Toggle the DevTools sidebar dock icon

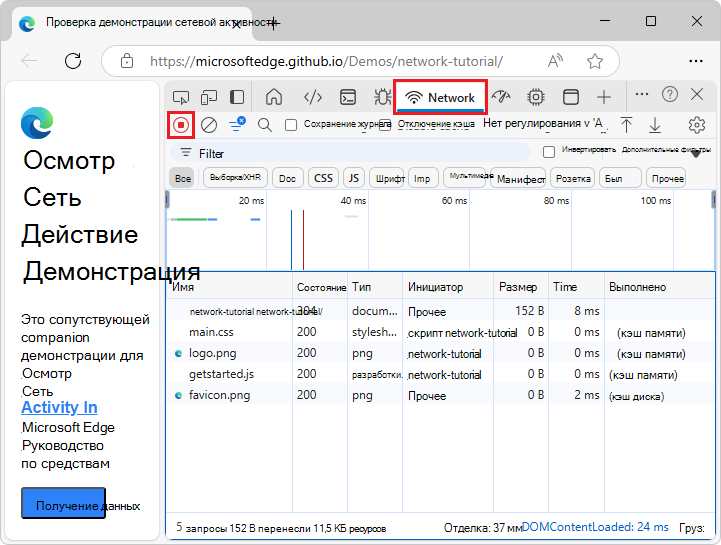click(x=237, y=97)
